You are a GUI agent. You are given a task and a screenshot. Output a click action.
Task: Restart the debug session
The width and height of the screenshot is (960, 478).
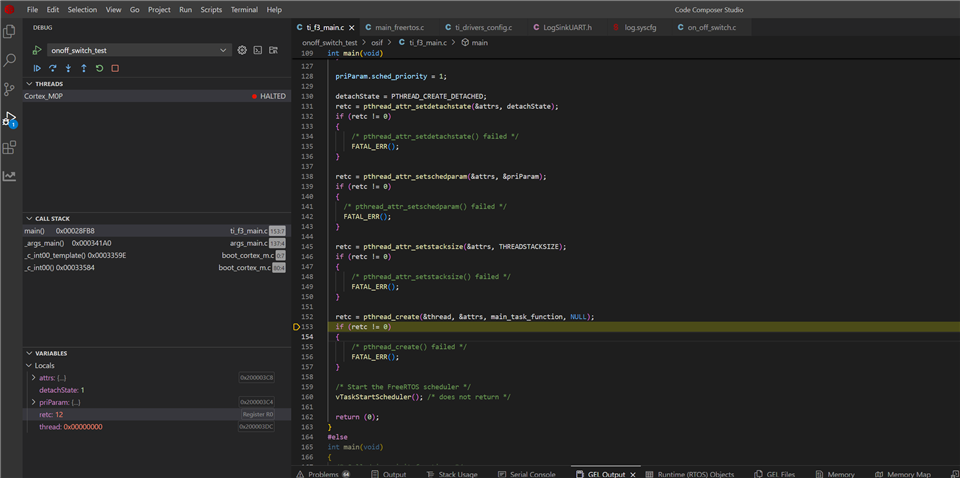[x=99, y=68]
